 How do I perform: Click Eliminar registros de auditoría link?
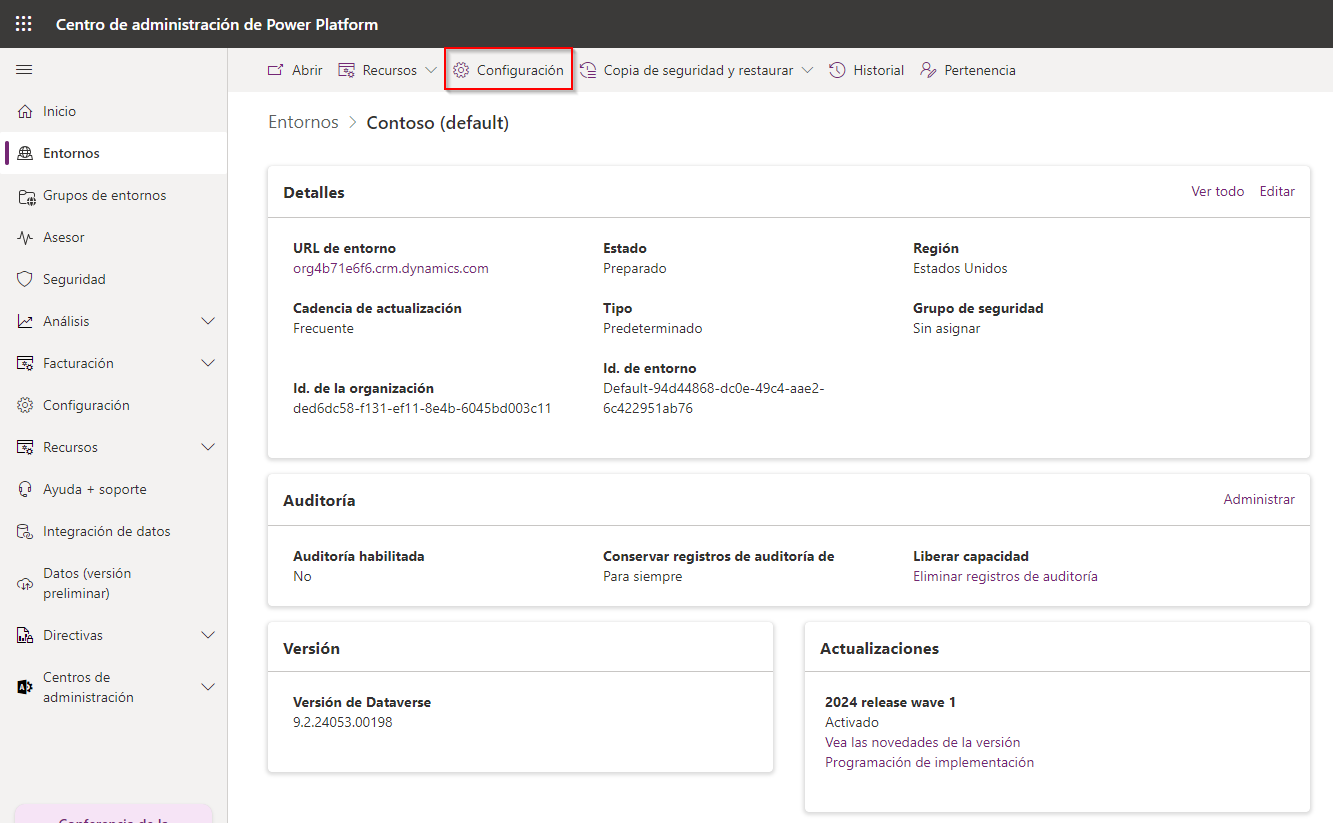click(x=1005, y=576)
